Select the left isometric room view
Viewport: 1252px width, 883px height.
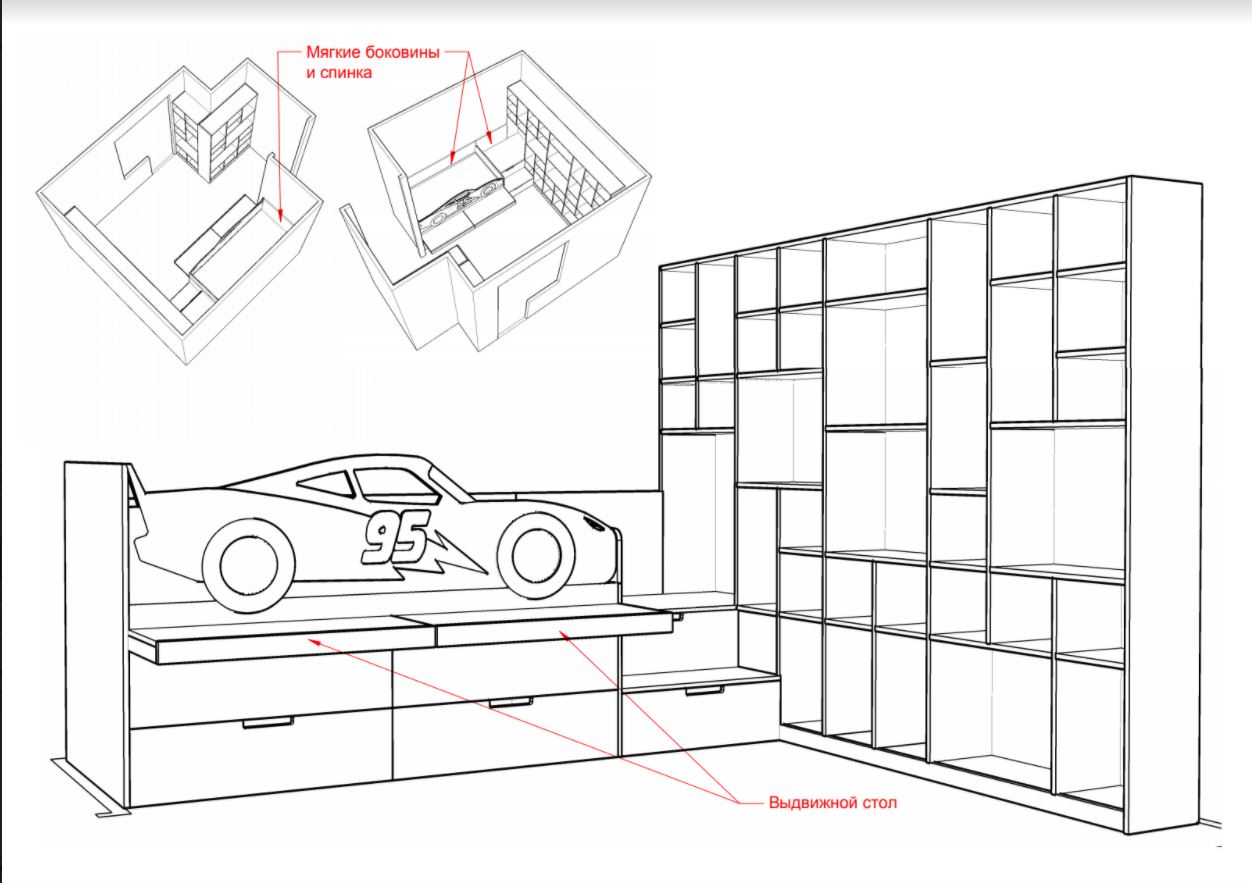180,212
